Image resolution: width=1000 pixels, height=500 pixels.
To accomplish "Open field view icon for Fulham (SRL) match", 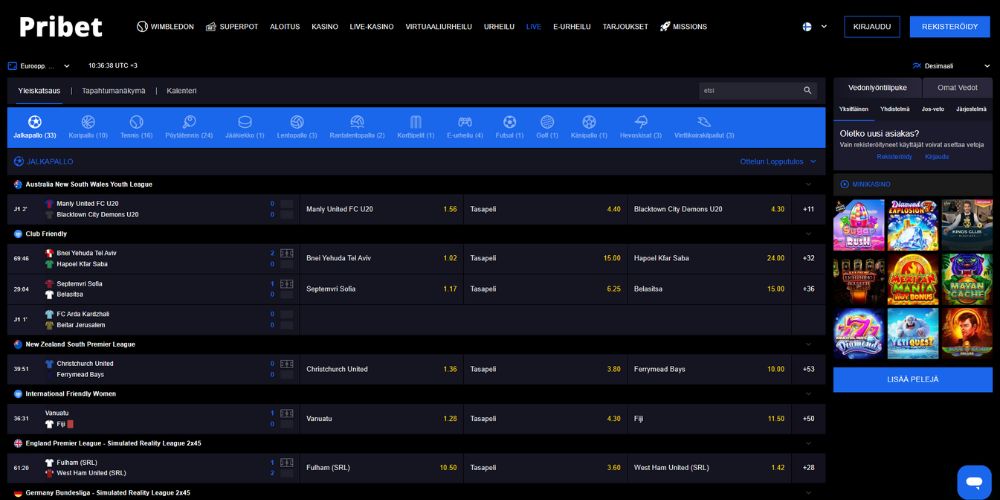I will tap(286, 462).
